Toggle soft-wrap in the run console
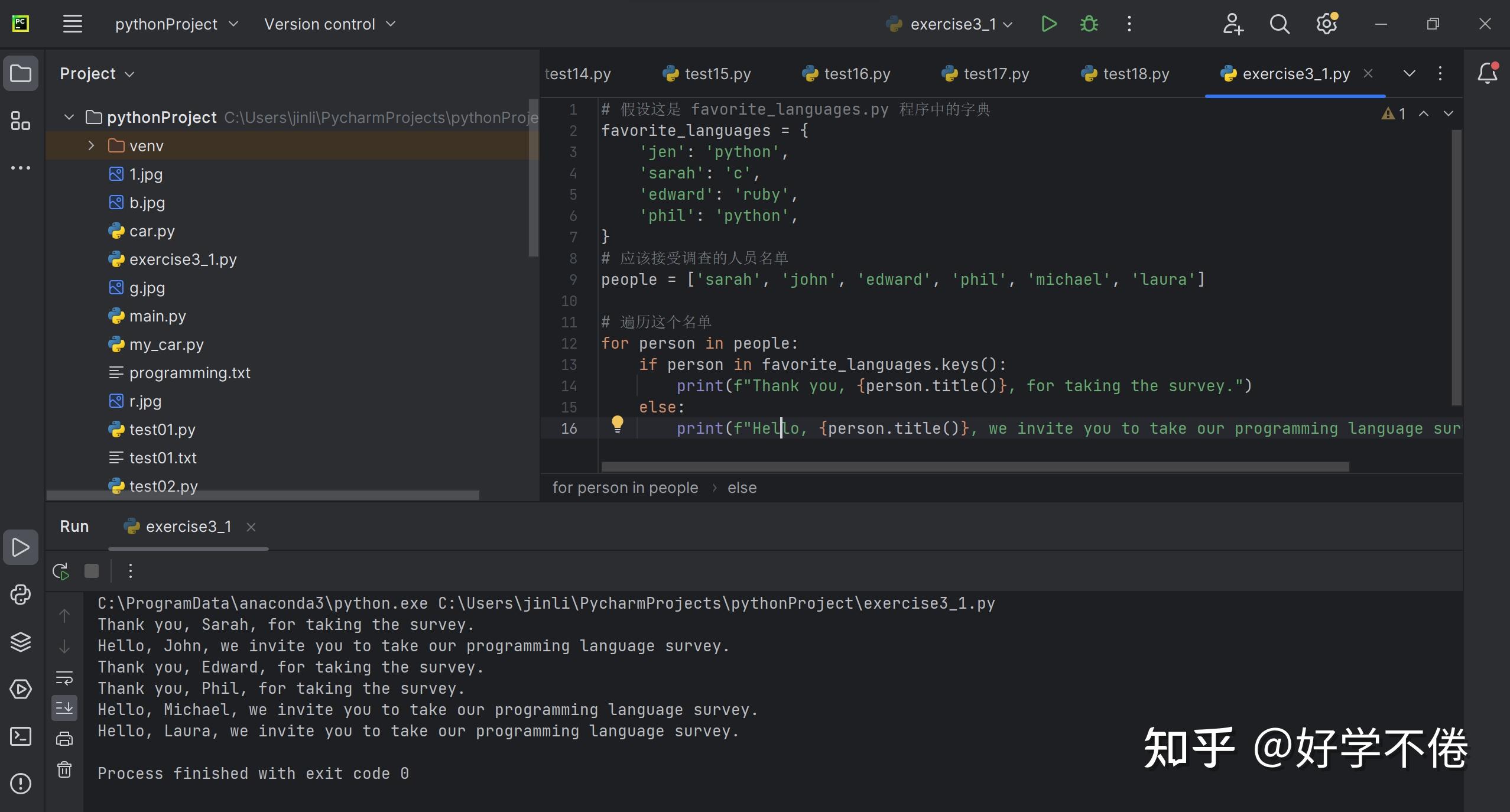The height and width of the screenshot is (812, 1510). pos(64,678)
